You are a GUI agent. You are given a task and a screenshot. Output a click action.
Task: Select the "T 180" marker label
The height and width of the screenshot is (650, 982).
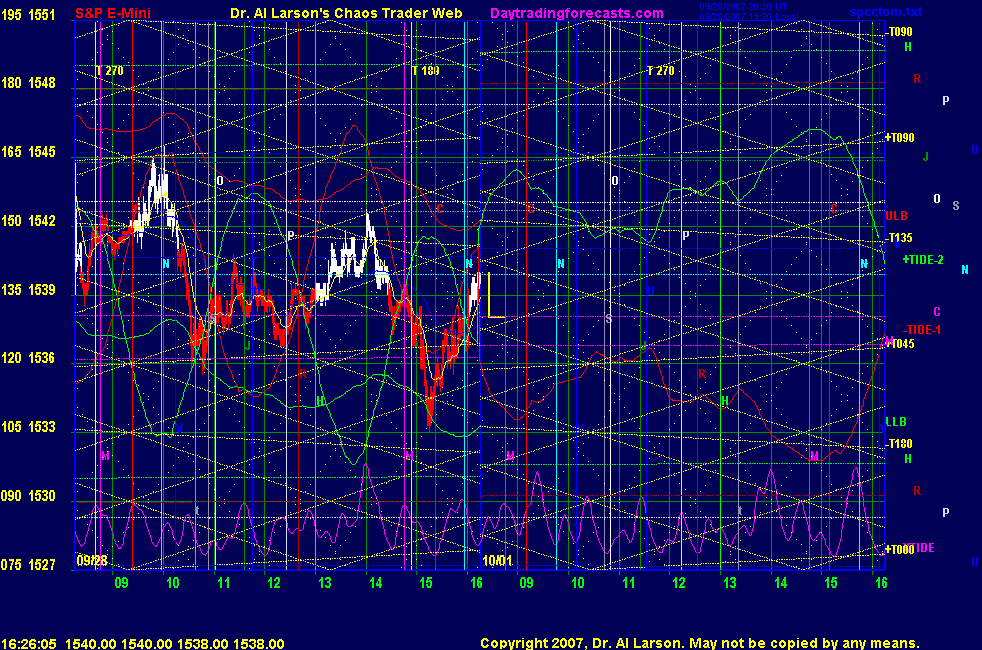(x=425, y=71)
